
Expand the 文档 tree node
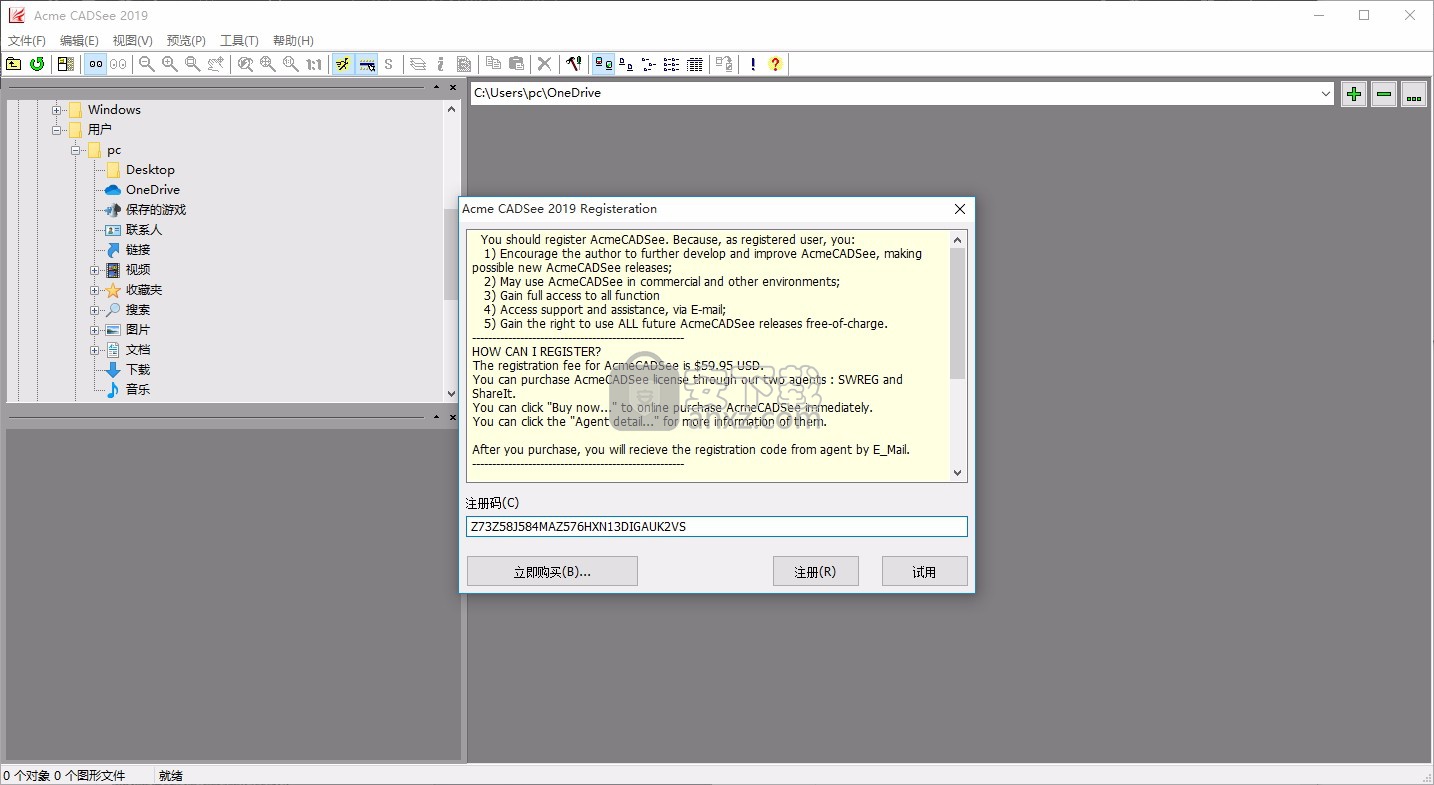(x=95, y=350)
